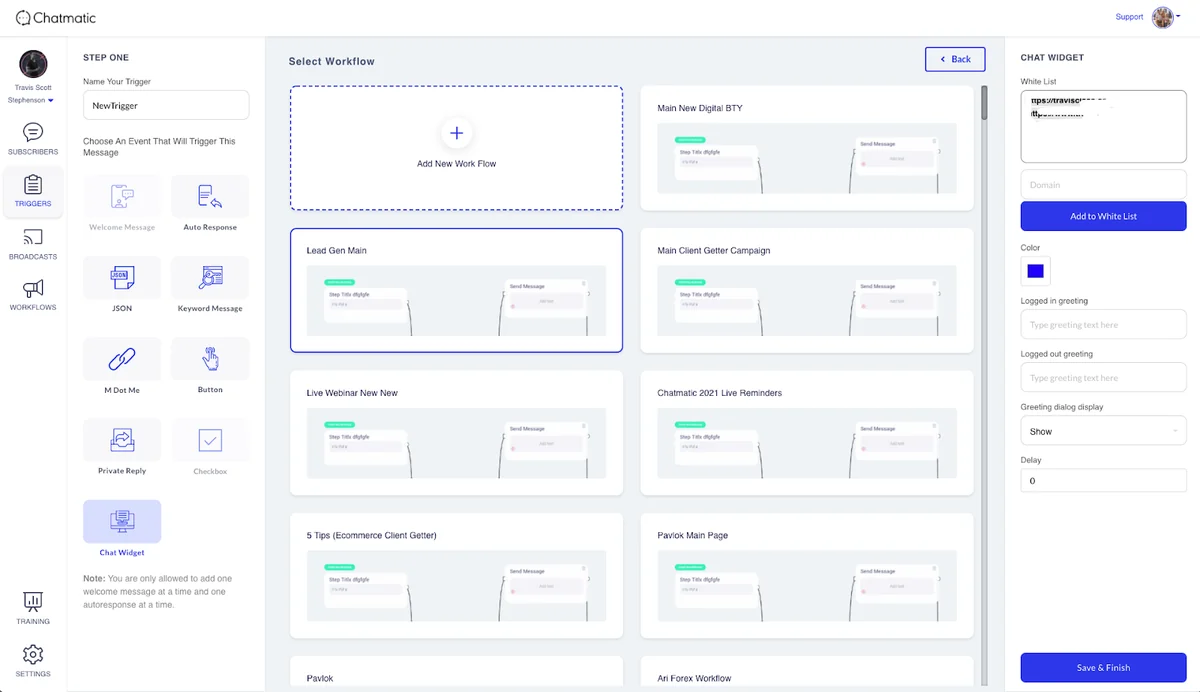
Task: Click the Domain input field
Action: coord(1103,184)
